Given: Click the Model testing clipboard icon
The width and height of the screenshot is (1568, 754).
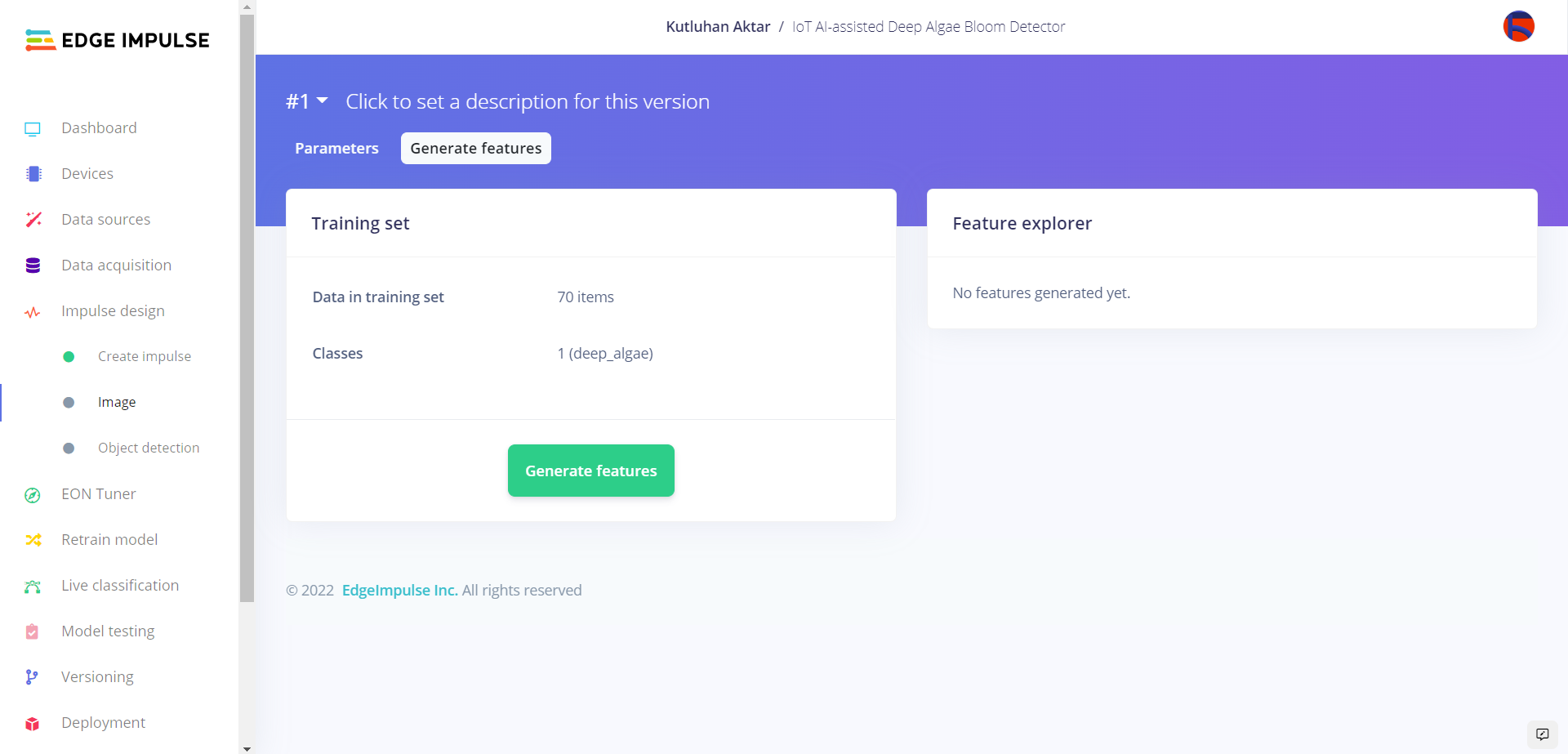Looking at the screenshot, I should pyautogui.click(x=33, y=631).
